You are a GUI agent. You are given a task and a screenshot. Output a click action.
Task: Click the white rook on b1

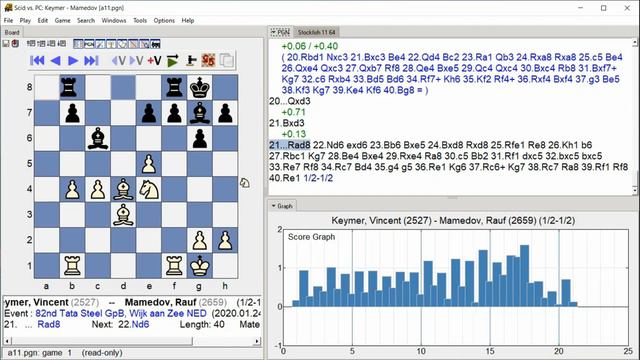click(x=72, y=265)
